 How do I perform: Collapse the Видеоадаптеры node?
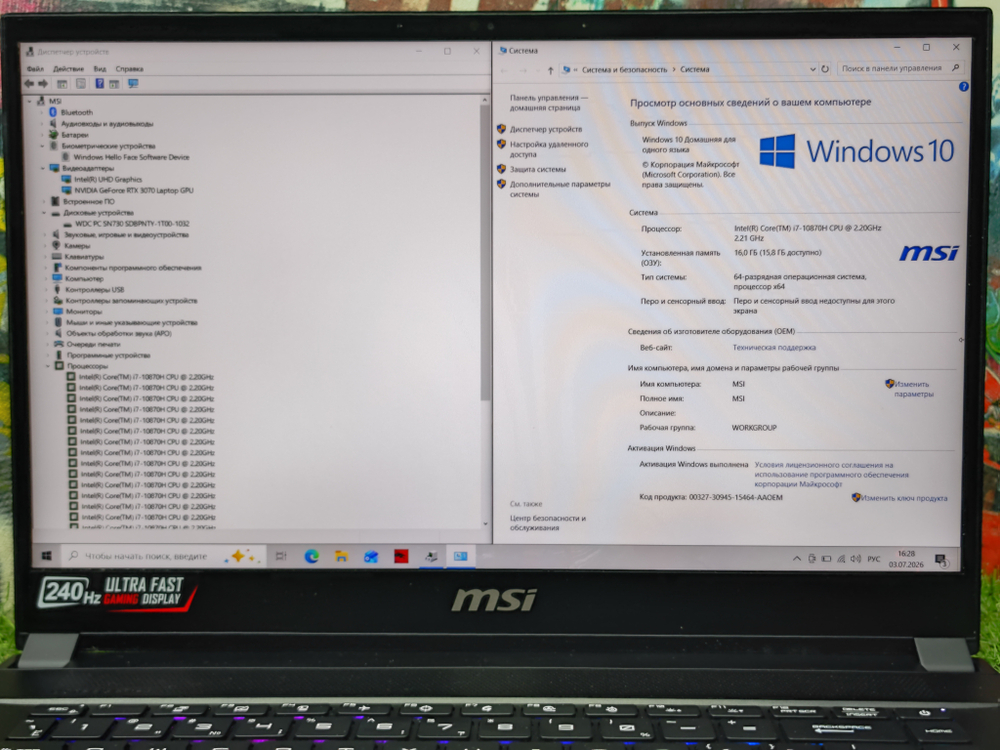tap(43, 168)
